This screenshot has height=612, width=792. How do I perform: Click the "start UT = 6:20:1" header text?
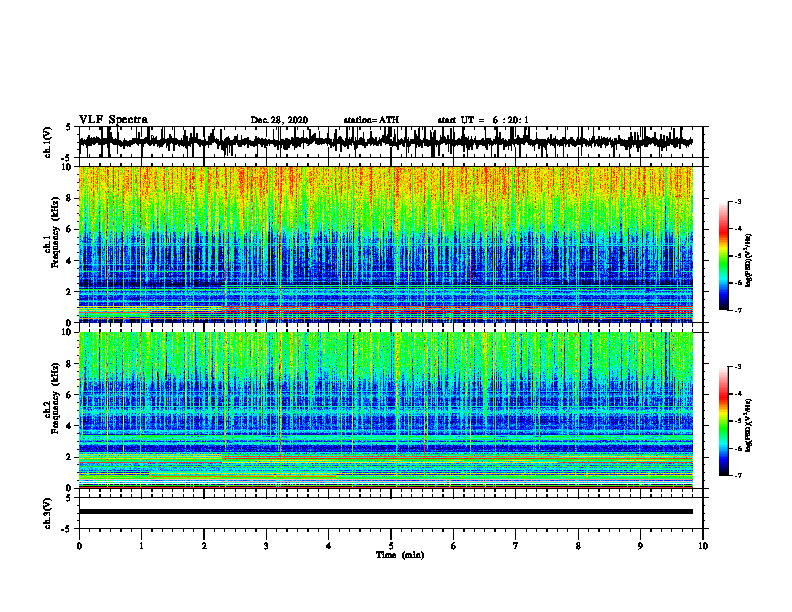point(483,120)
